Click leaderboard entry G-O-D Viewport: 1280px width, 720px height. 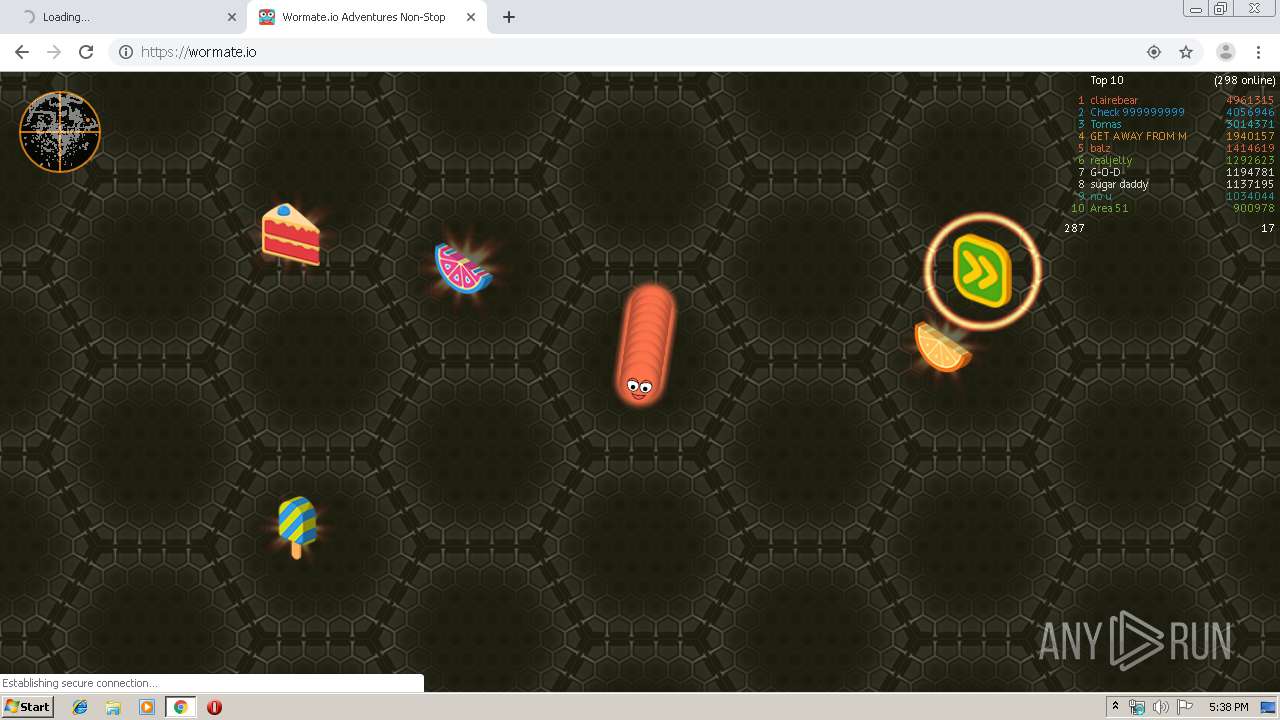coord(1105,172)
